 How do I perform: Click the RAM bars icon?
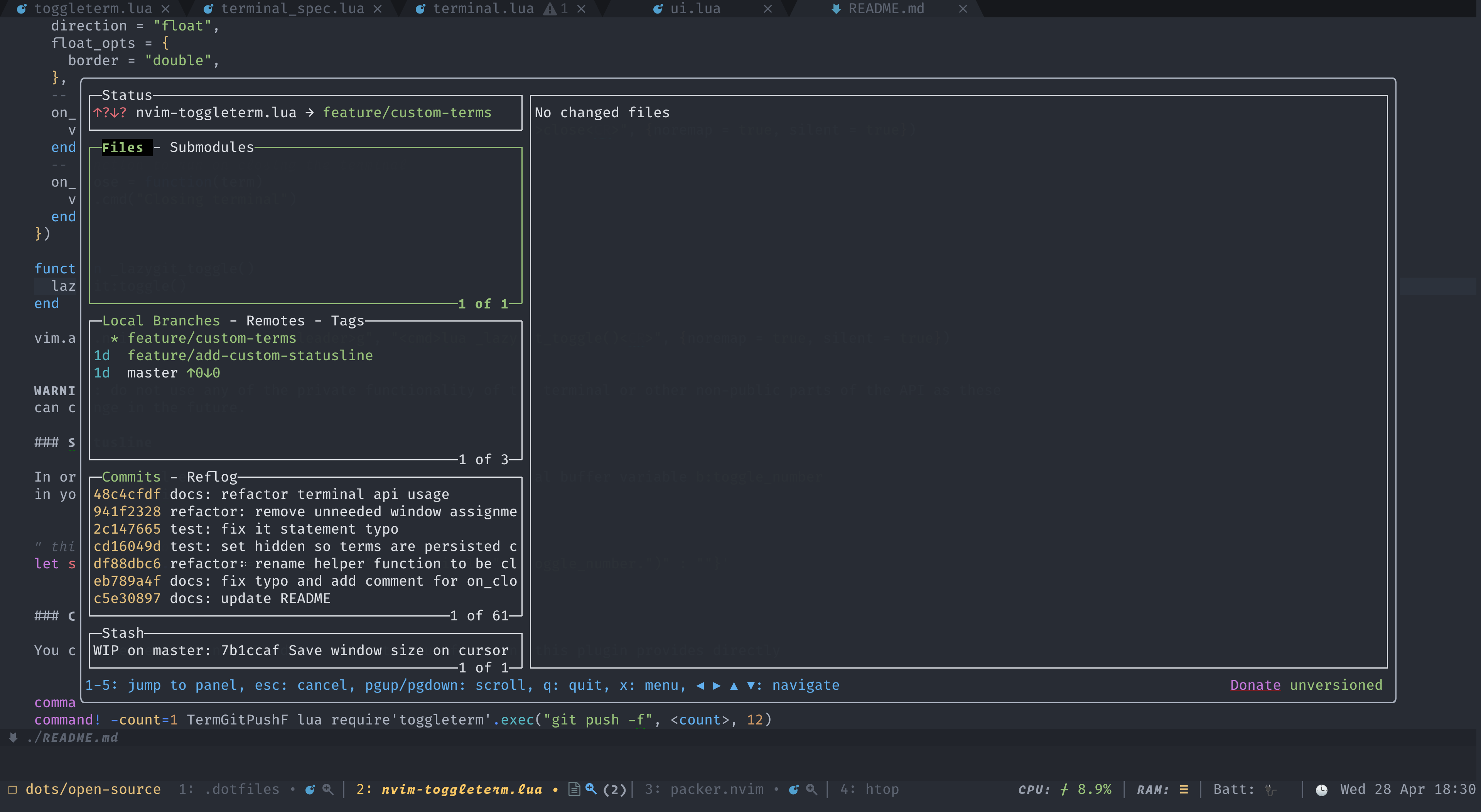[x=1183, y=790]
